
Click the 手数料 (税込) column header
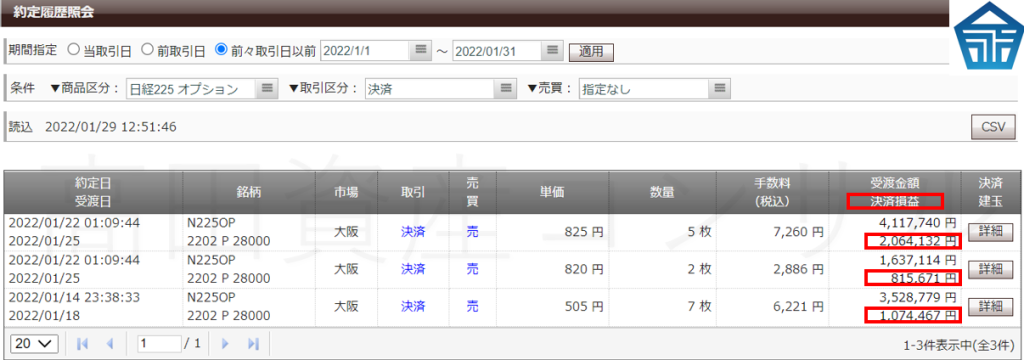[x=773, y=192]
